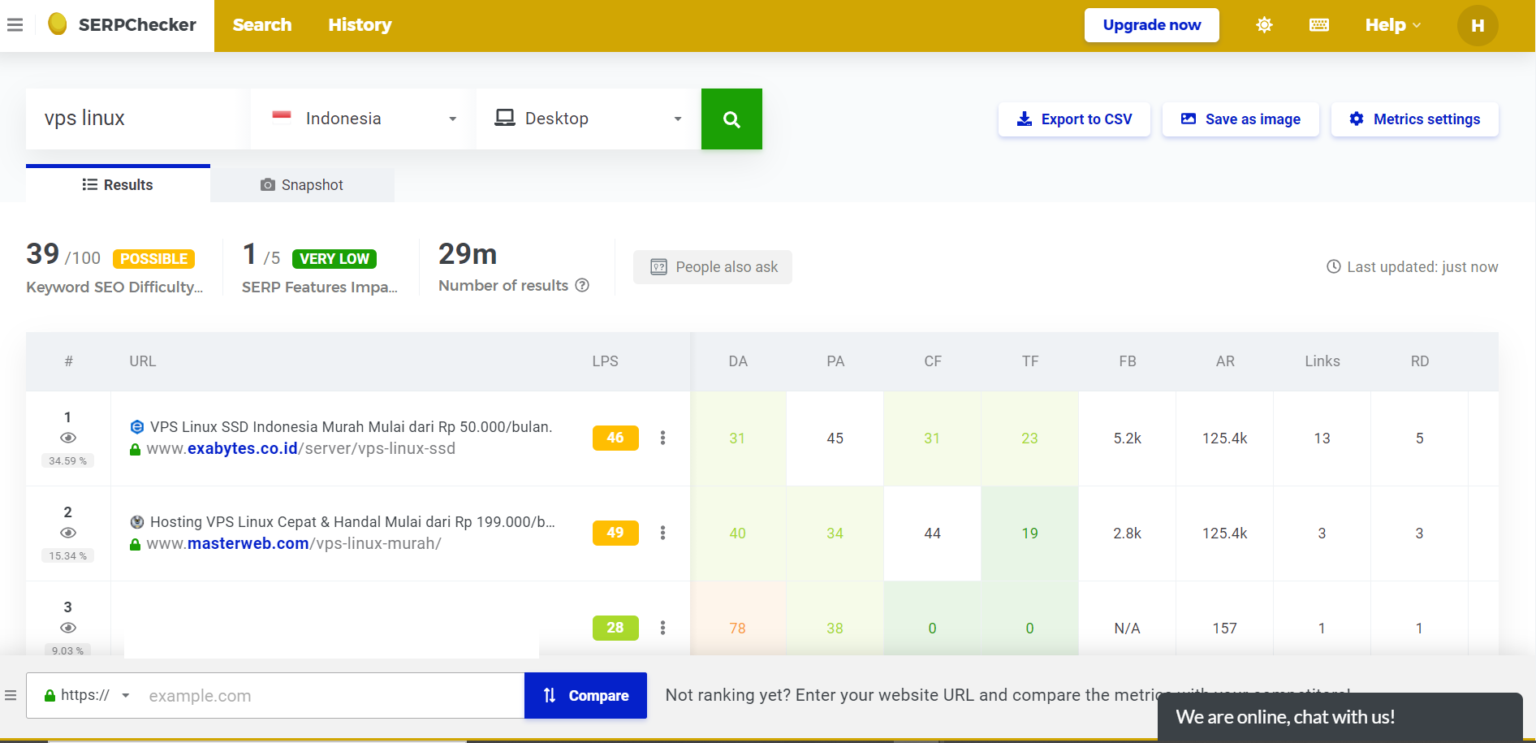This screenshot has height=743, width=1536.
Task: Click the 34.59 % CTR label
Action: [68, 461]
